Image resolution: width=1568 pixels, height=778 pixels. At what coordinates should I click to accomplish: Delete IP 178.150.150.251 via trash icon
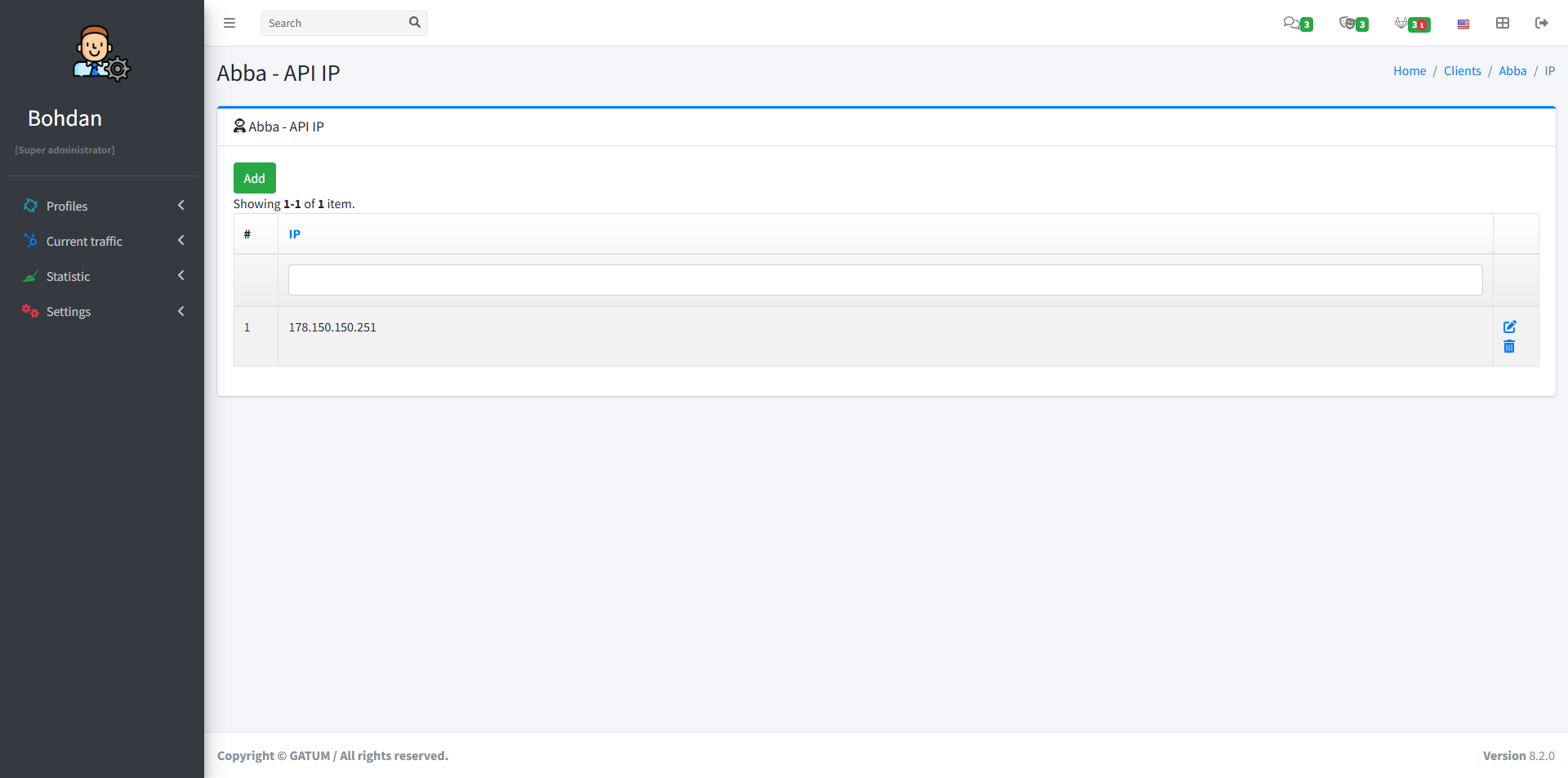[1509, 346]
